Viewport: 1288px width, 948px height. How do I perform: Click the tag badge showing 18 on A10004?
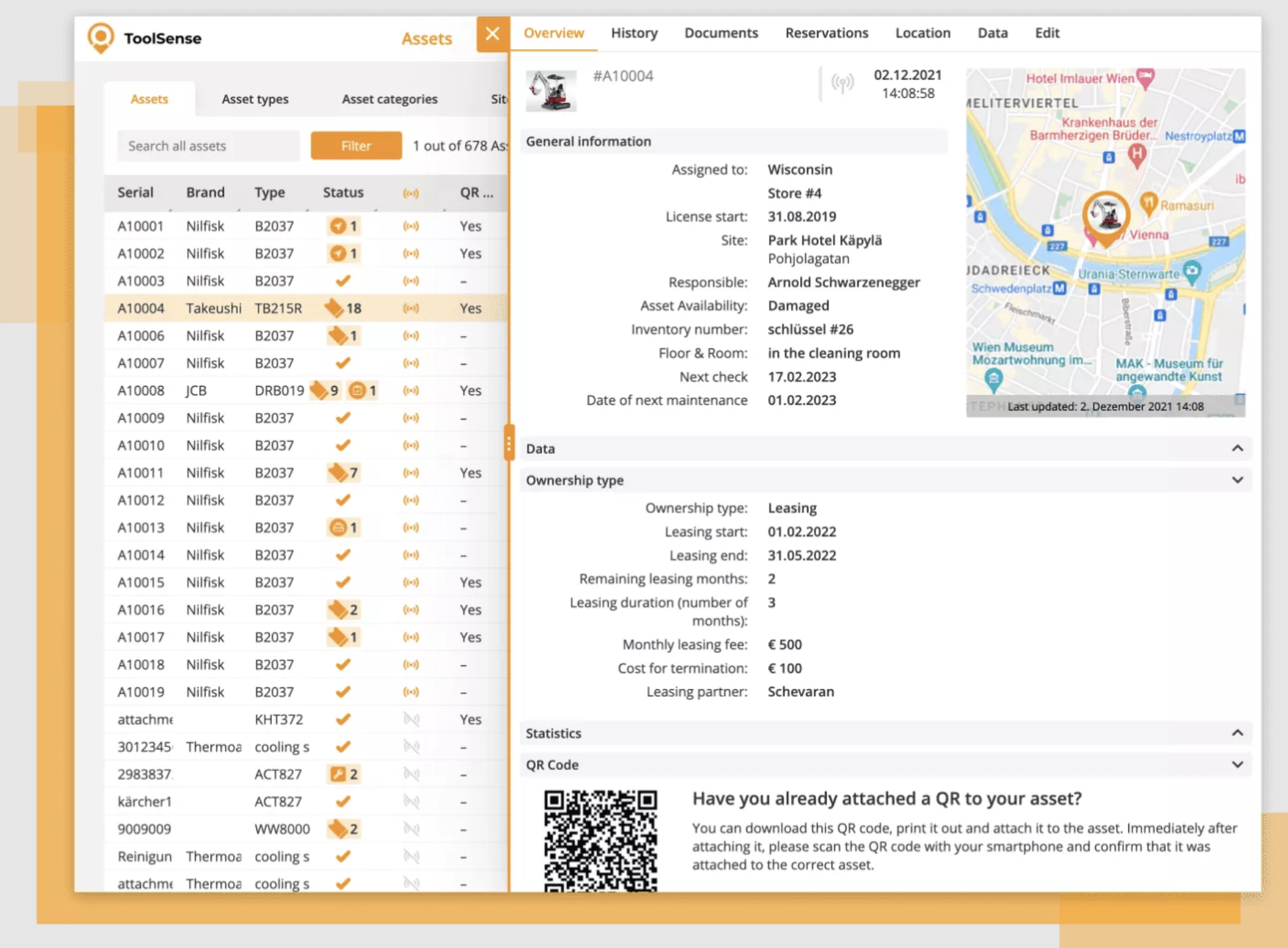pos(344,308)
